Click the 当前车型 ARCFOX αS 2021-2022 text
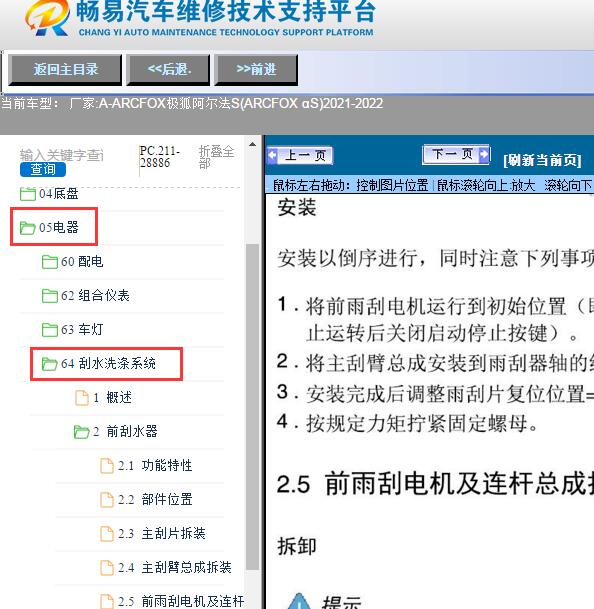The width and height of the screenshot is (594, 609). coord(192,103)
